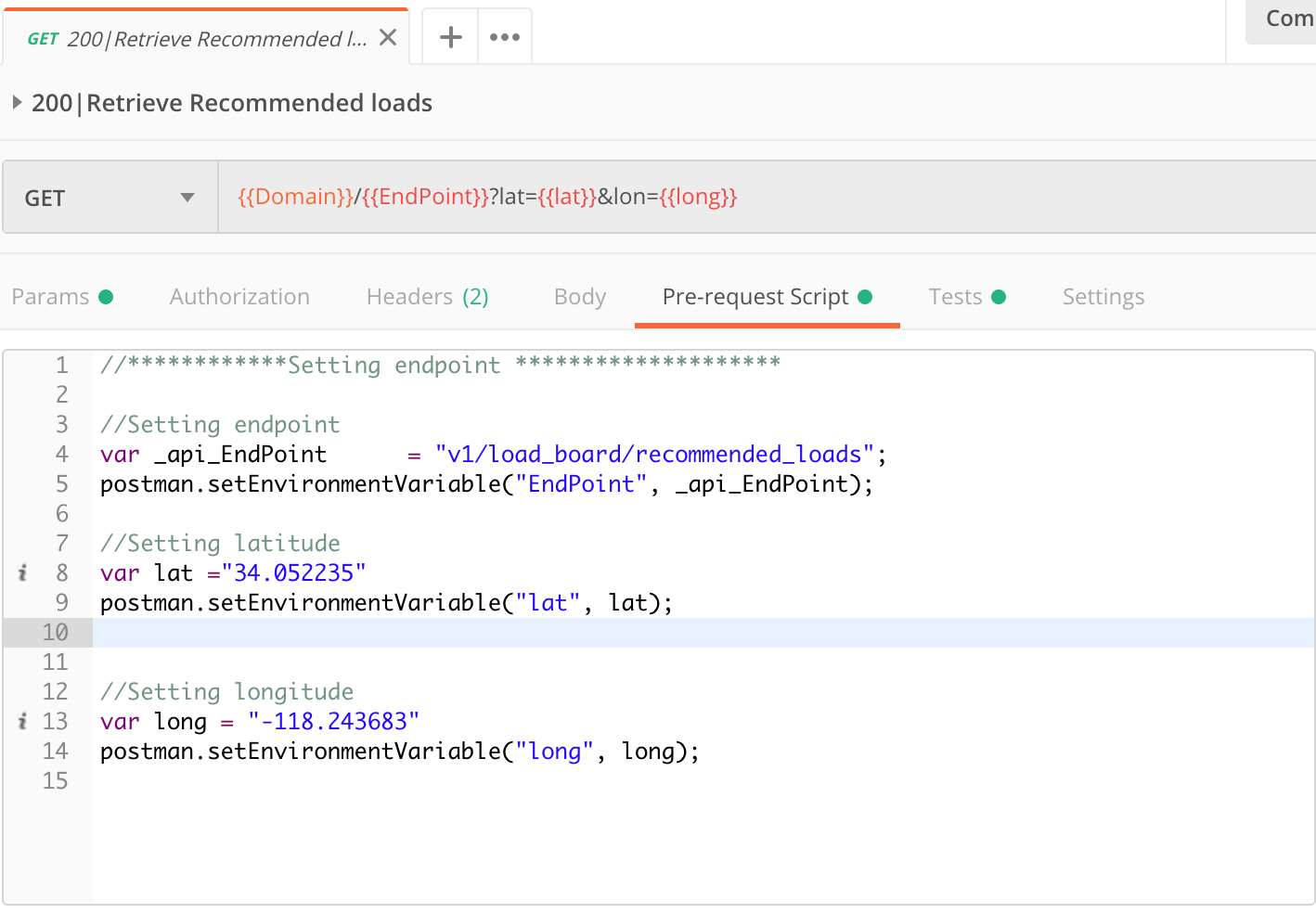Image resolution: width=1316 pixels, height=913 pixels.
Task: Click the "v1/load_board/recommended_loads" string on line 4
Action: pos(655,455)
